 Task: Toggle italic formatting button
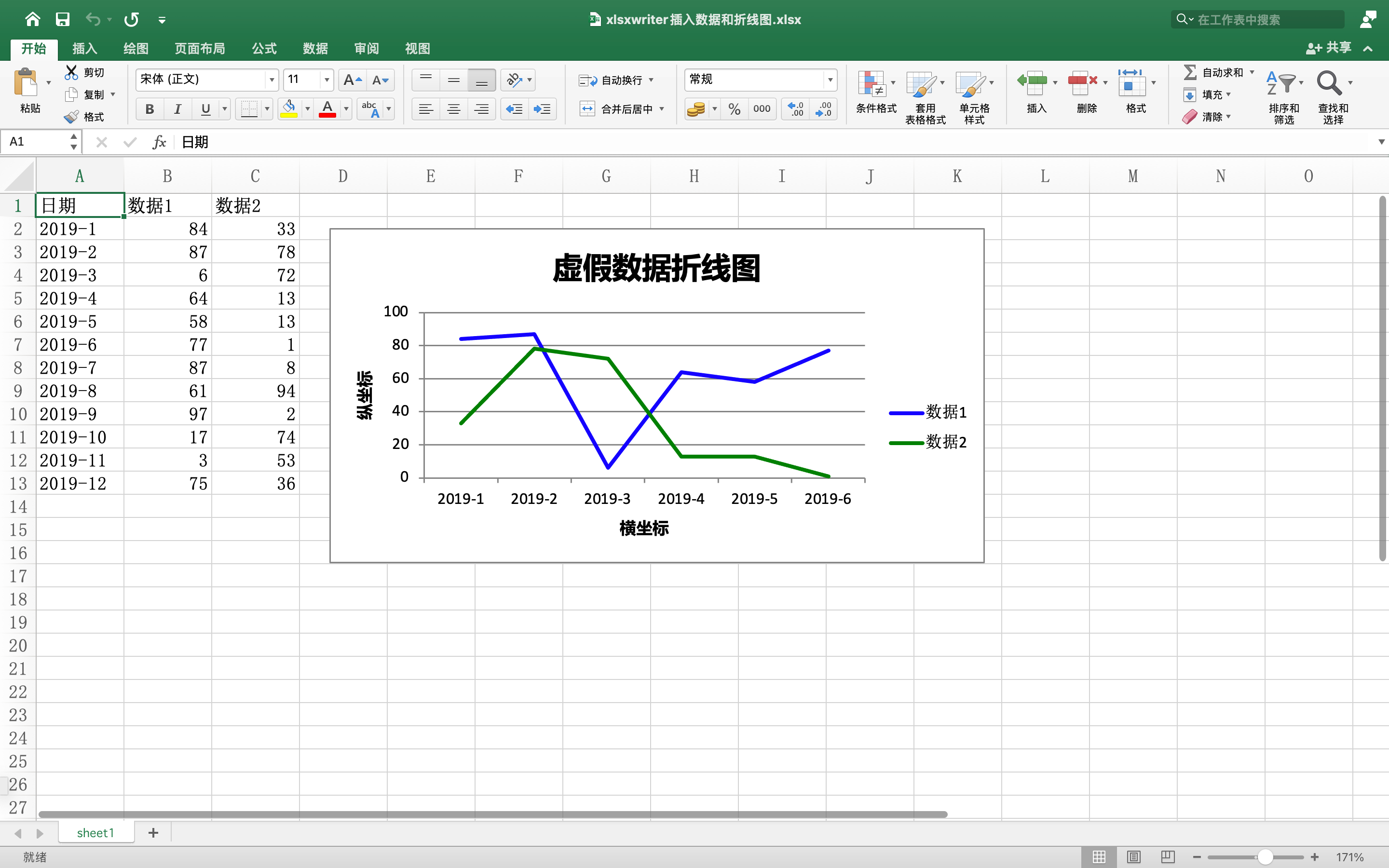178,109
